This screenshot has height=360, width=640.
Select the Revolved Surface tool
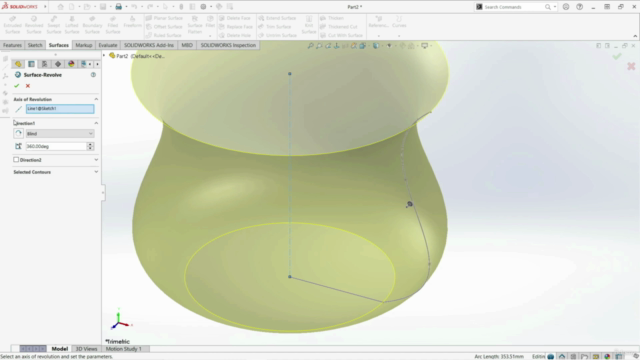click(x=34, y=25)
